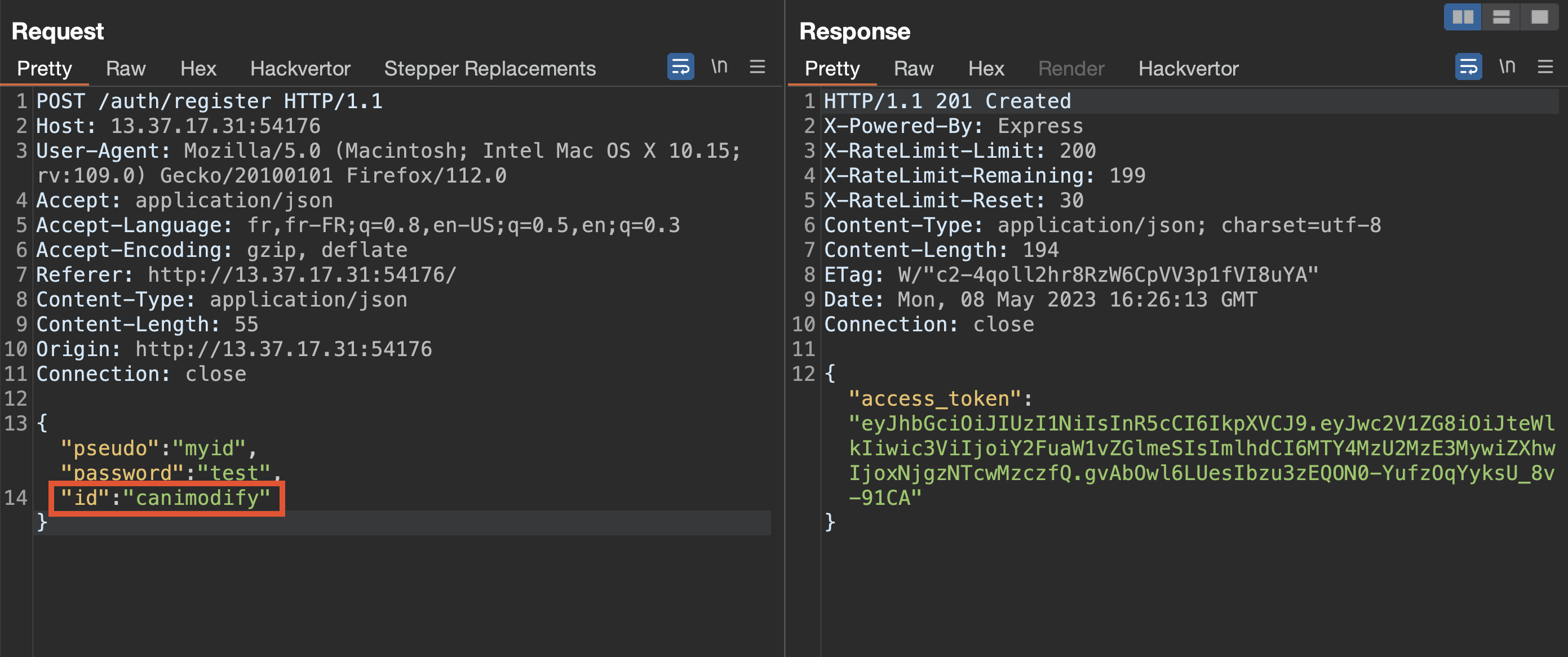
Task: Click the User-Agent header line
Action: coord(388,163)
